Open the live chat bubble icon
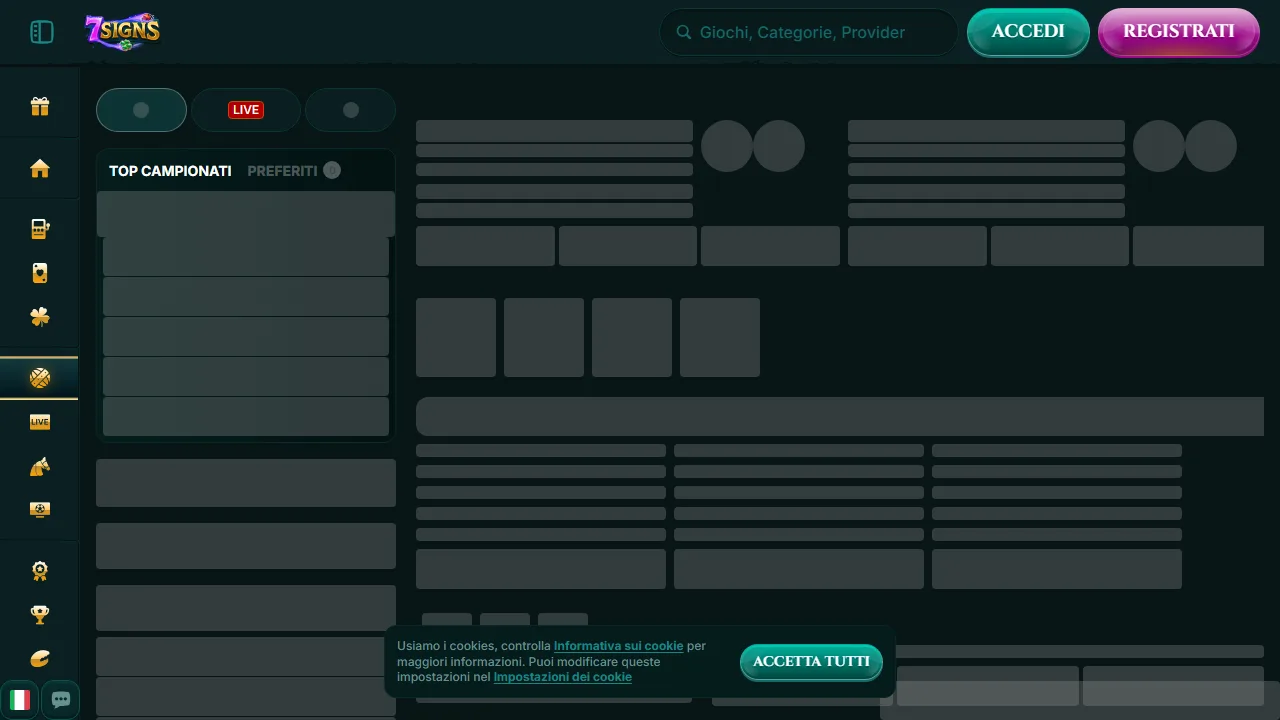This screenshot has height=720, width=1280. [x=61, y=699]
